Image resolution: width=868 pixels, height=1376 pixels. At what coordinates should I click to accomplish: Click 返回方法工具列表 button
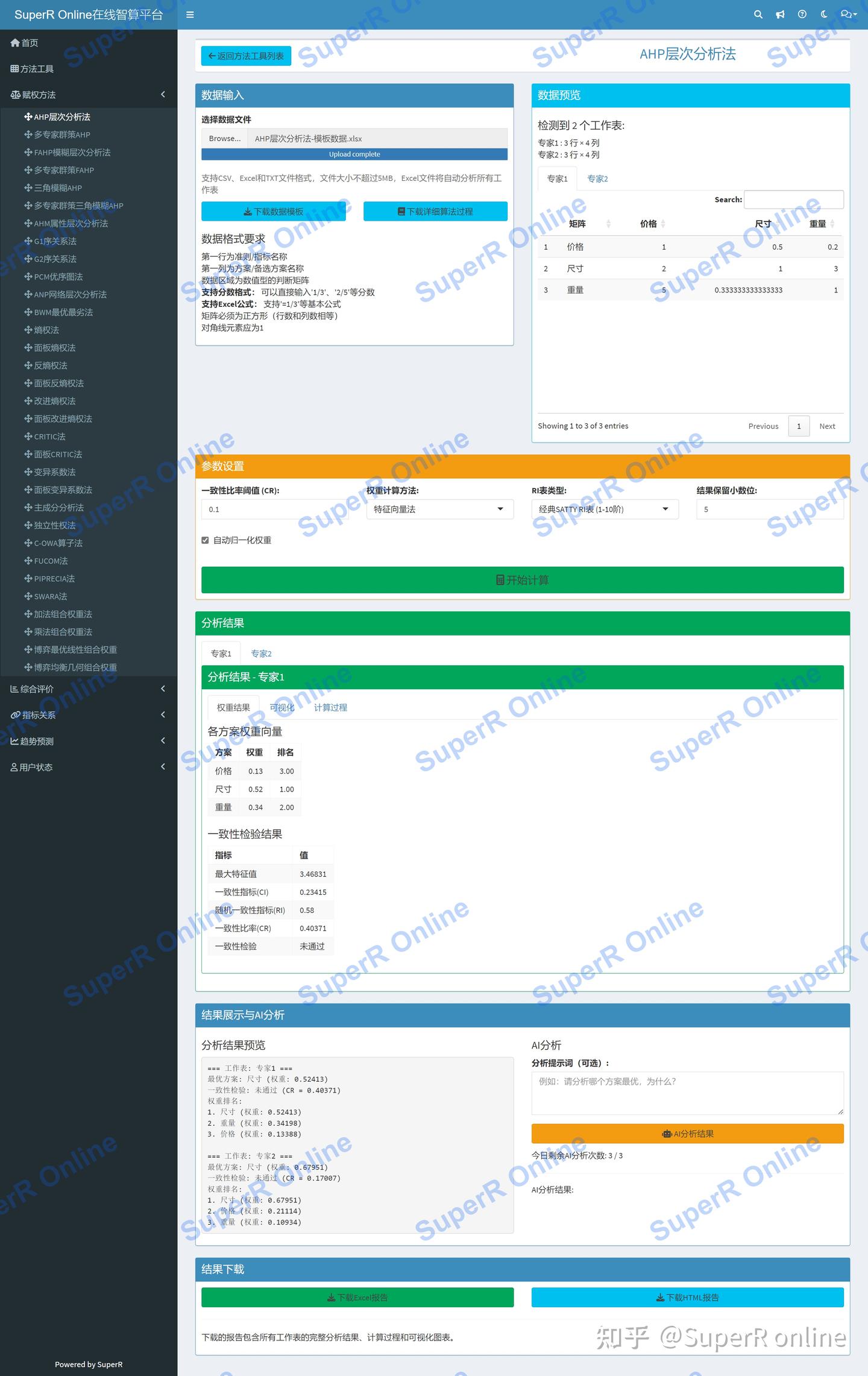(x=246, y=56)
